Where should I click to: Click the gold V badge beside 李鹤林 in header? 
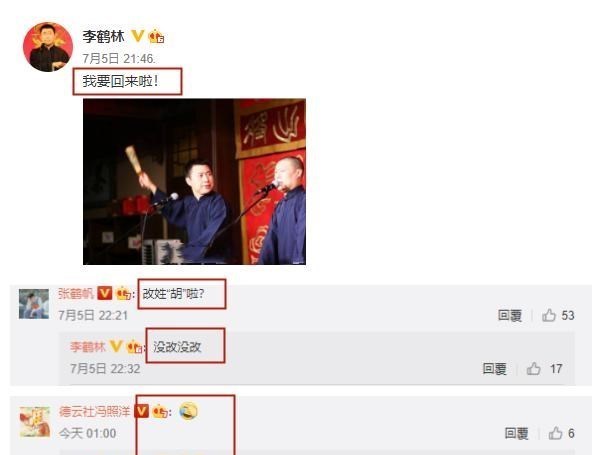pyautogui.click(x=137, y=36)
